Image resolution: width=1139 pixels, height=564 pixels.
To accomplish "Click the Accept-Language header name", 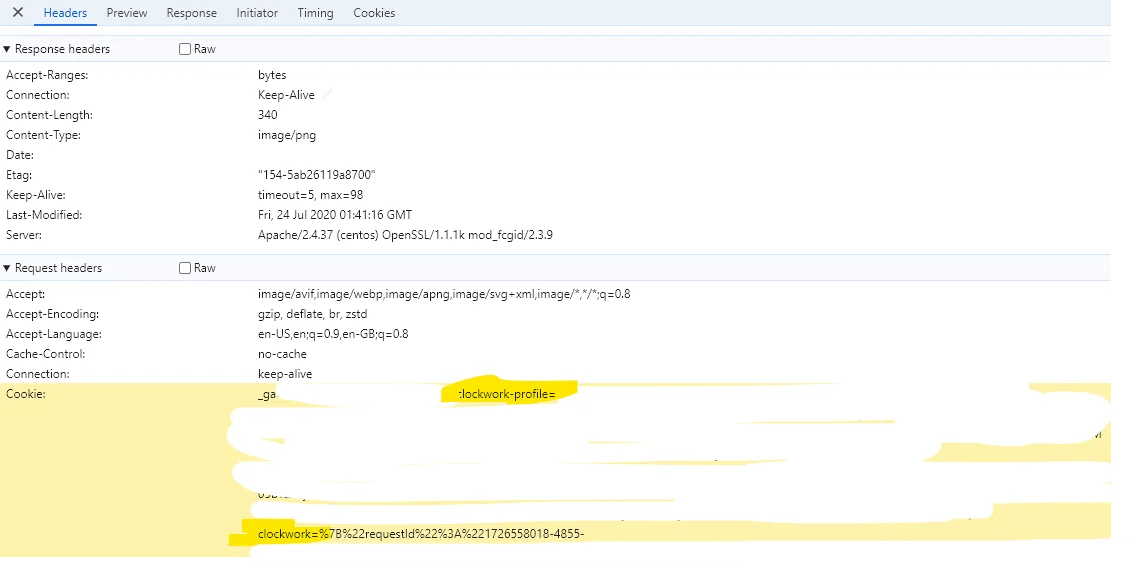I will pyautogui.click(x=54, y=334).
